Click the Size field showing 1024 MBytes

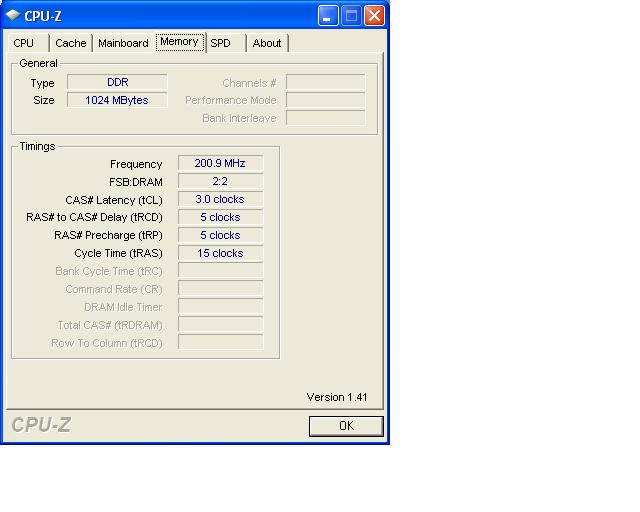click(x=117, y=100)
